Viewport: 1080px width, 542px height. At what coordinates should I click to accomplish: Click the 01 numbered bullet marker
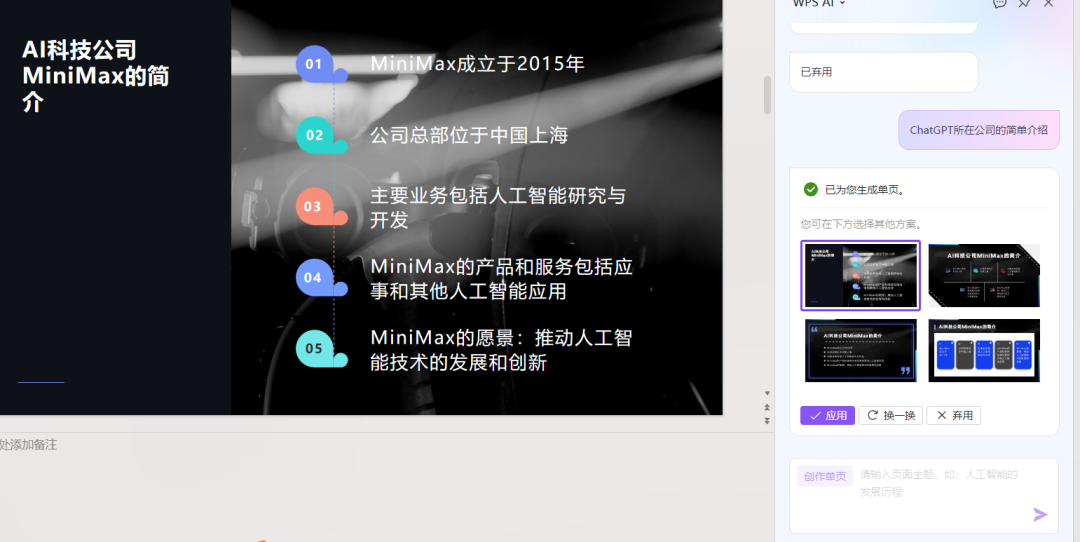coord(315,64)
